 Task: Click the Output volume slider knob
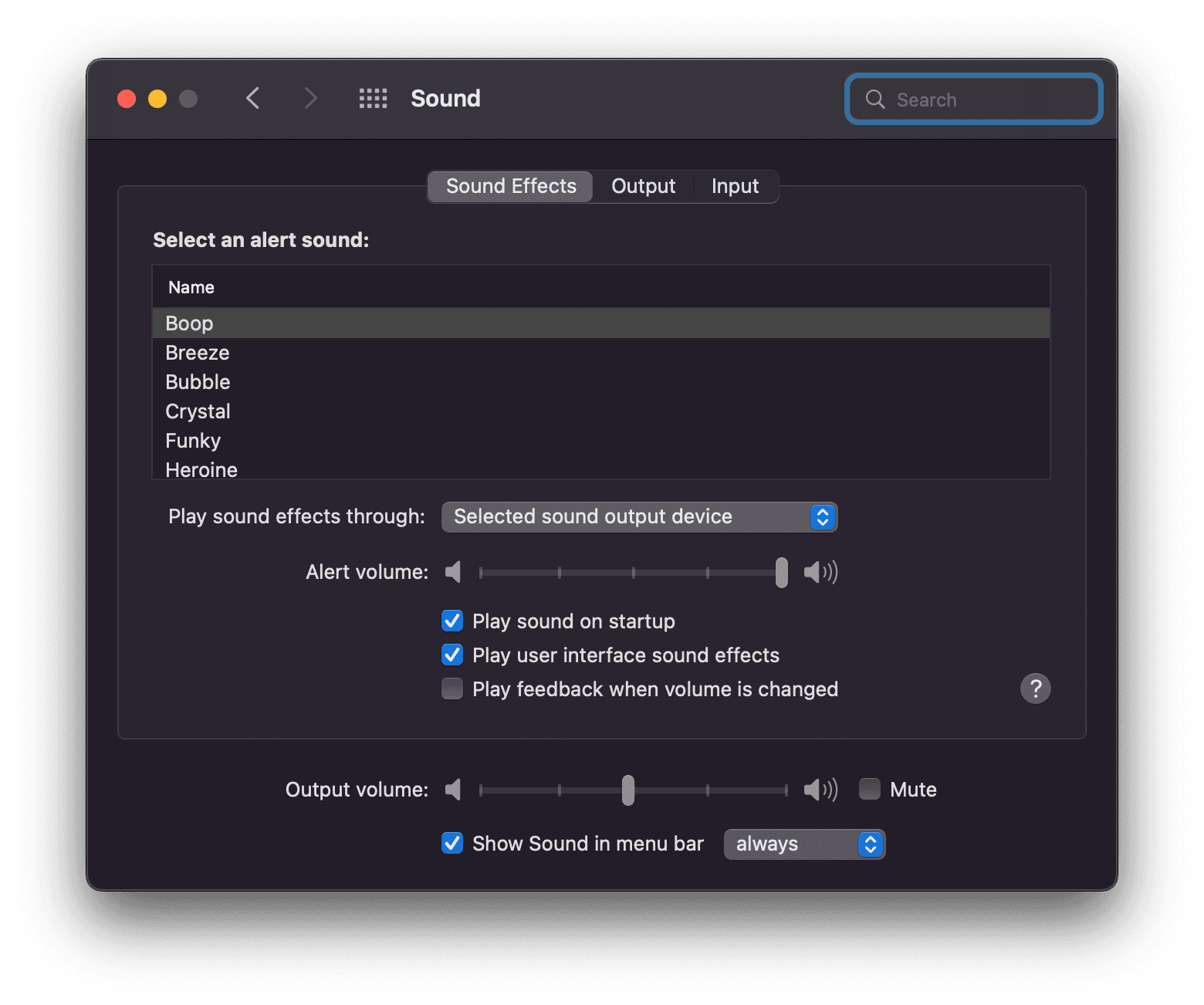point(628,790)
